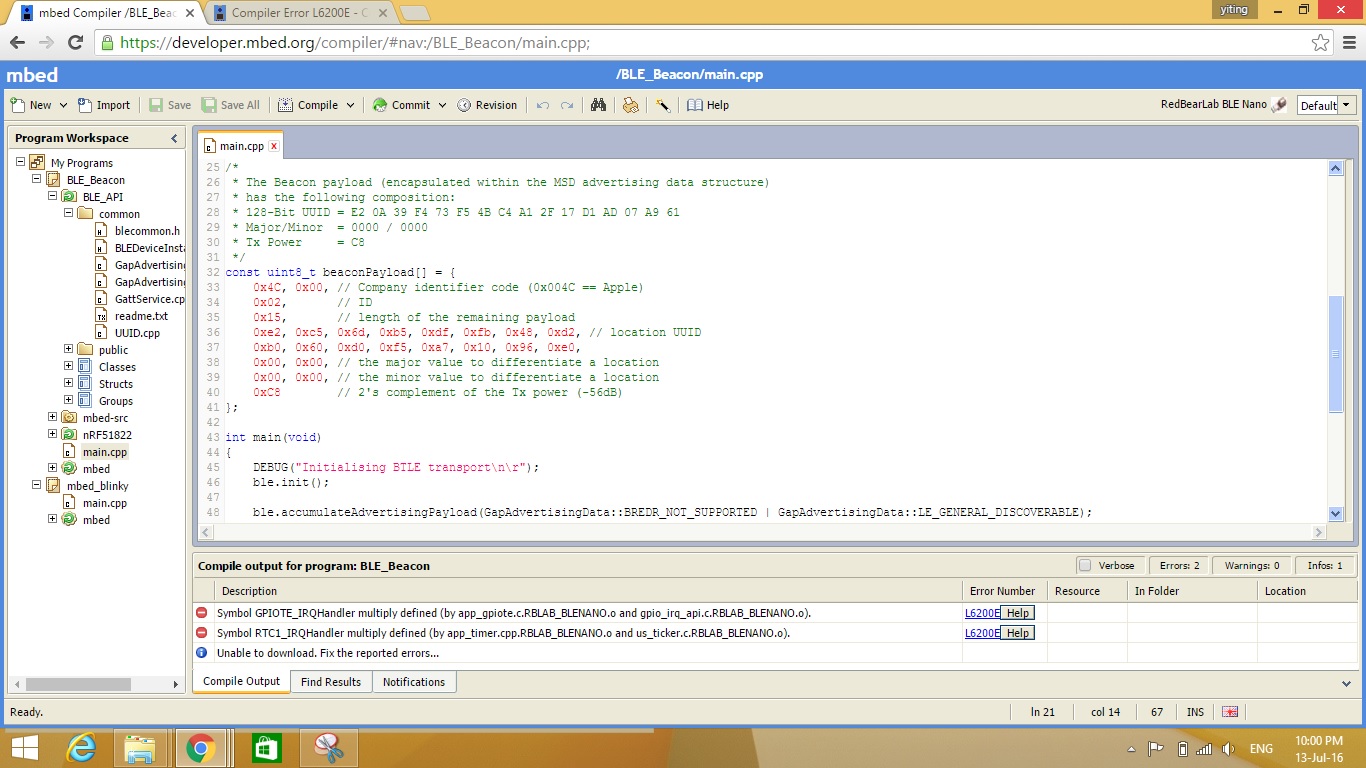The image size is (1366, 768).
Task: Open Chrome from the Windows taskbar
Action: (200, 748)
